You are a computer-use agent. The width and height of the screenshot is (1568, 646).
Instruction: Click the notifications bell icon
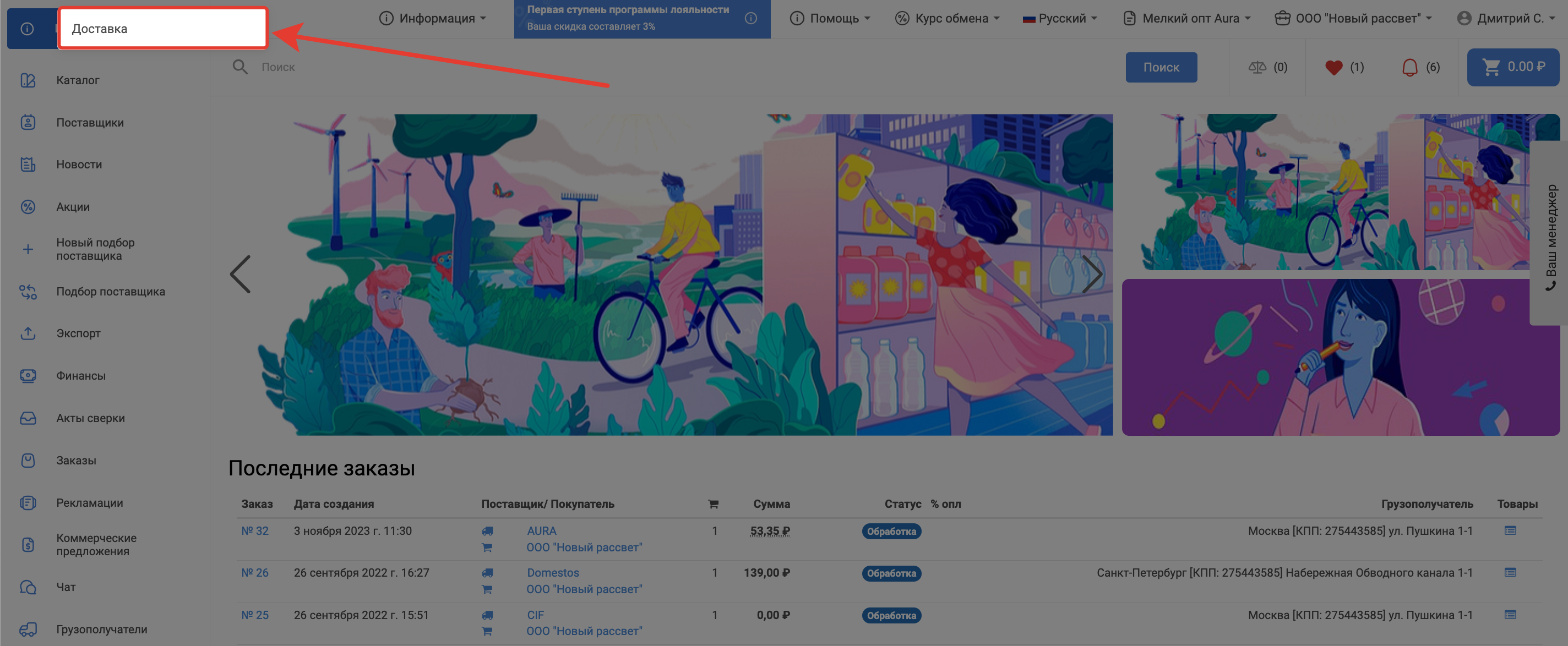point(1409,68)
